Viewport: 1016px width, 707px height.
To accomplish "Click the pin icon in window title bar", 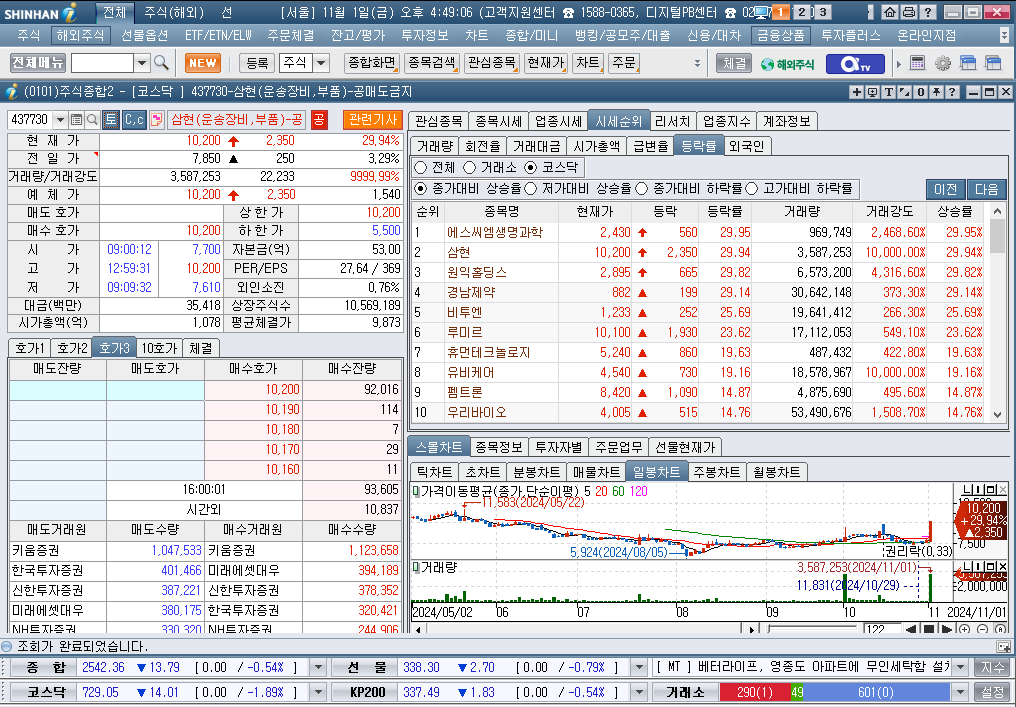I will [936, 92].
